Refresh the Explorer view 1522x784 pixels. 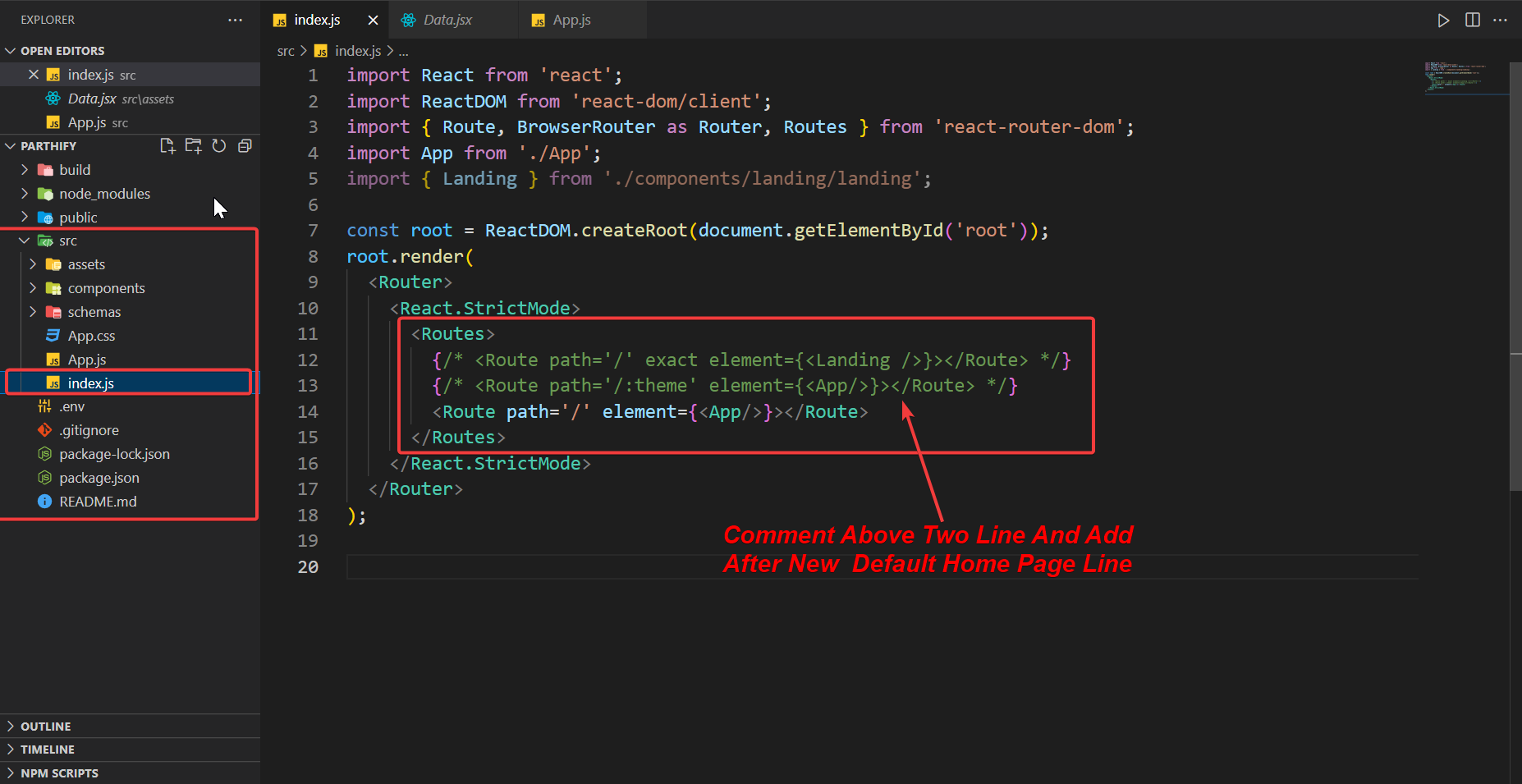click(218, 145)
